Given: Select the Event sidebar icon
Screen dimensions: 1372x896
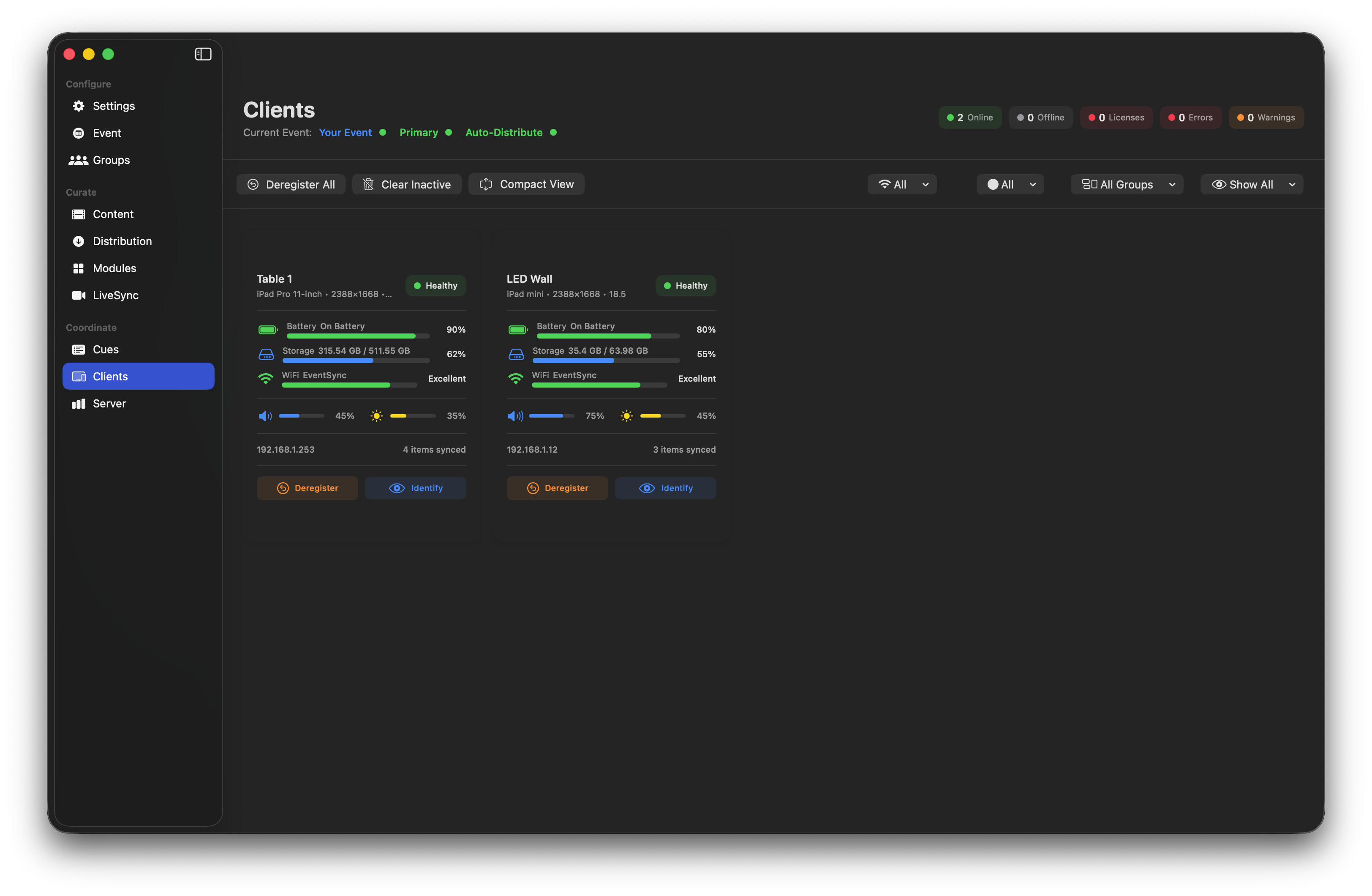Looking at the screenshot, I should click(x=106, y=133).
